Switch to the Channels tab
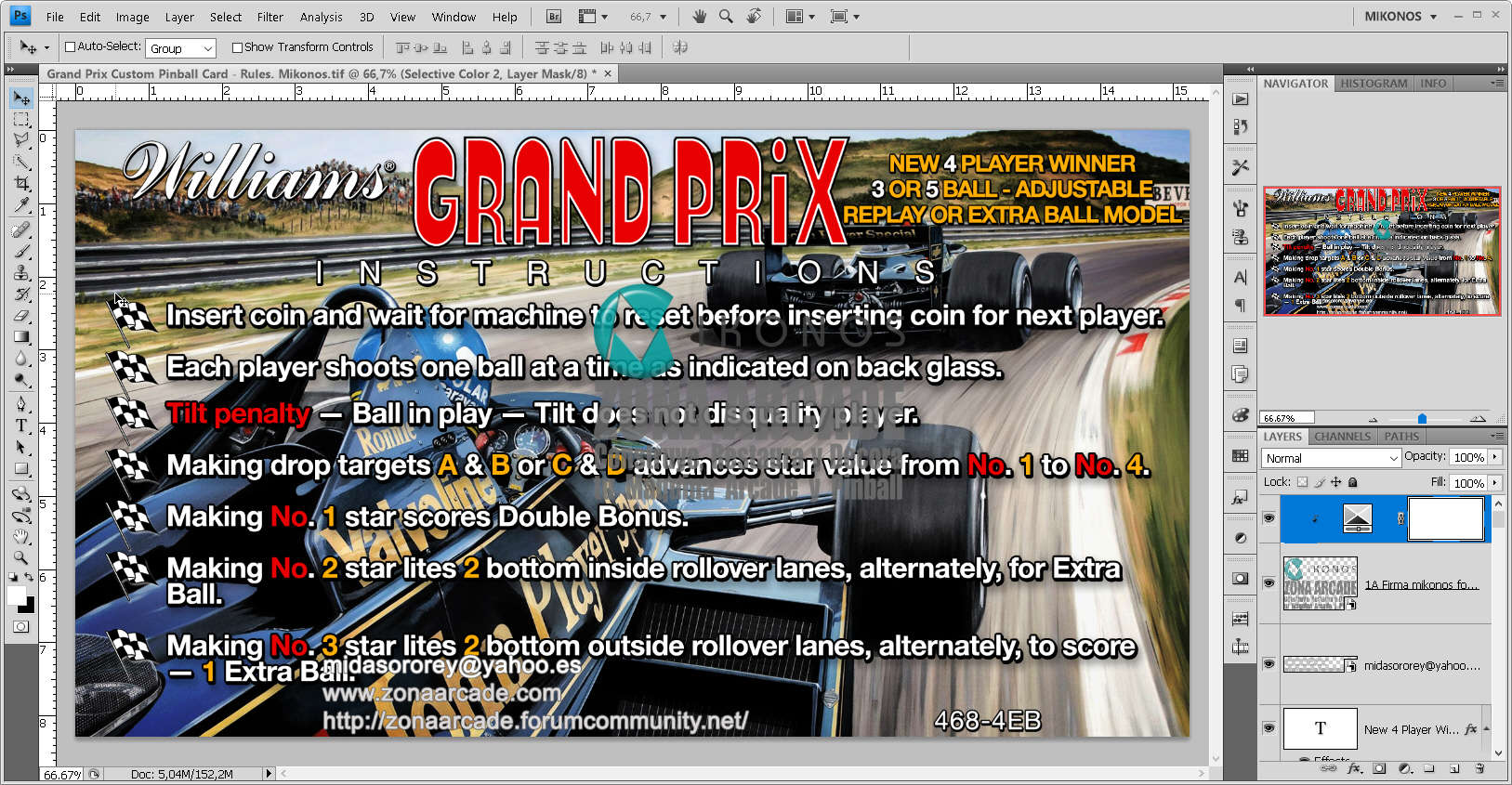The image size is (1512, 785). pyautogui.click(x=1342, y=437)
